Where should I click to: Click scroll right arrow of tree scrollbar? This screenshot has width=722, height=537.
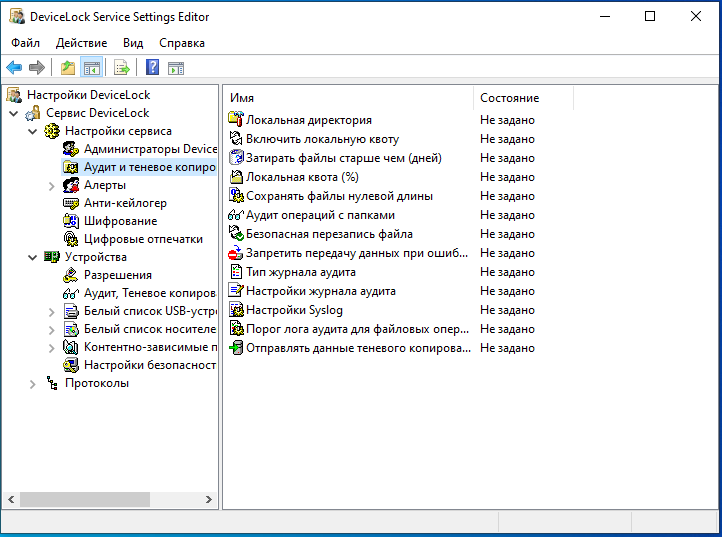(209, 499)
